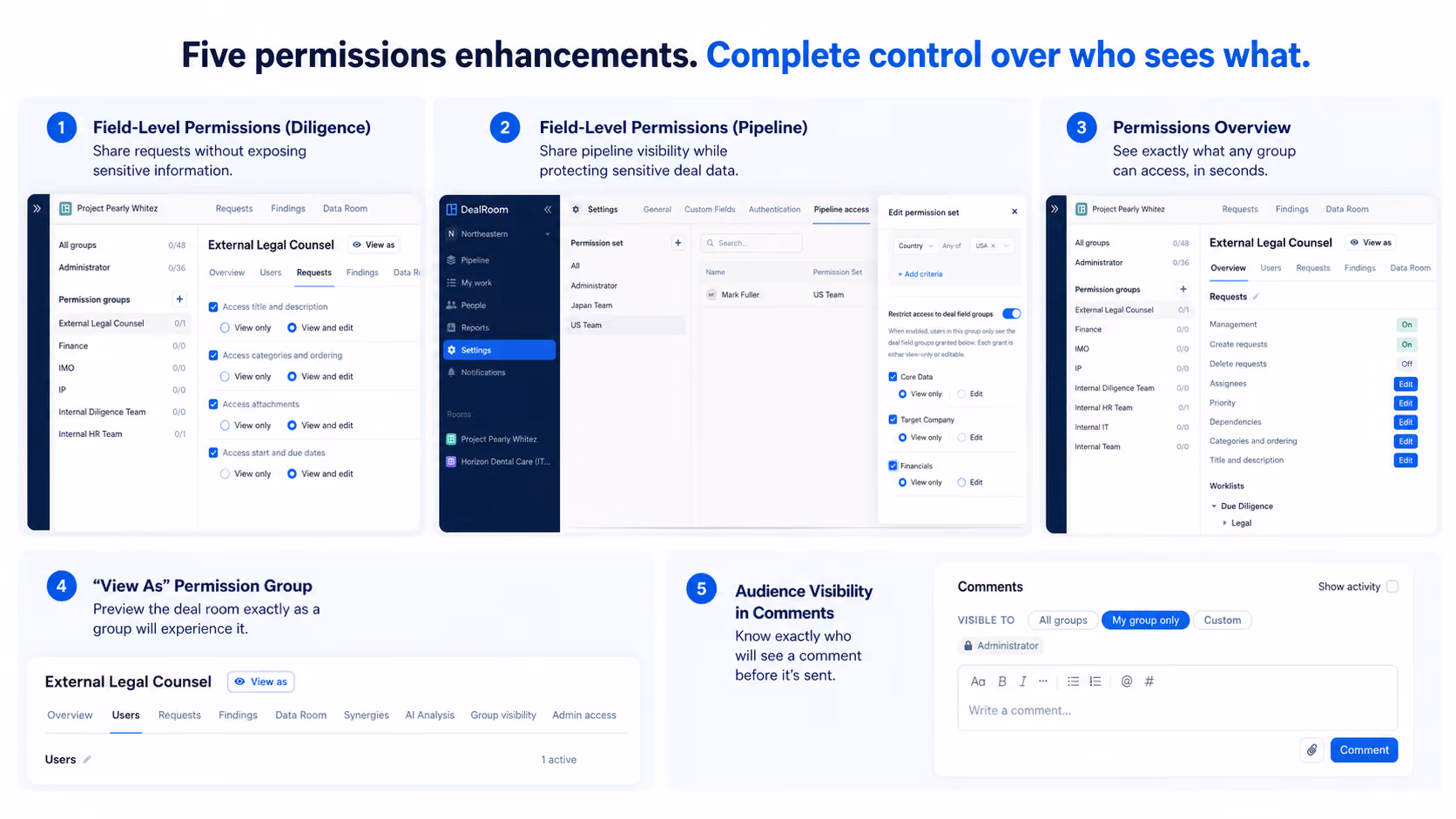The width and height of the screenshot is (1456, 819).
Task: Edit Users with pencil in View As panel
Action: click(87, 760)
